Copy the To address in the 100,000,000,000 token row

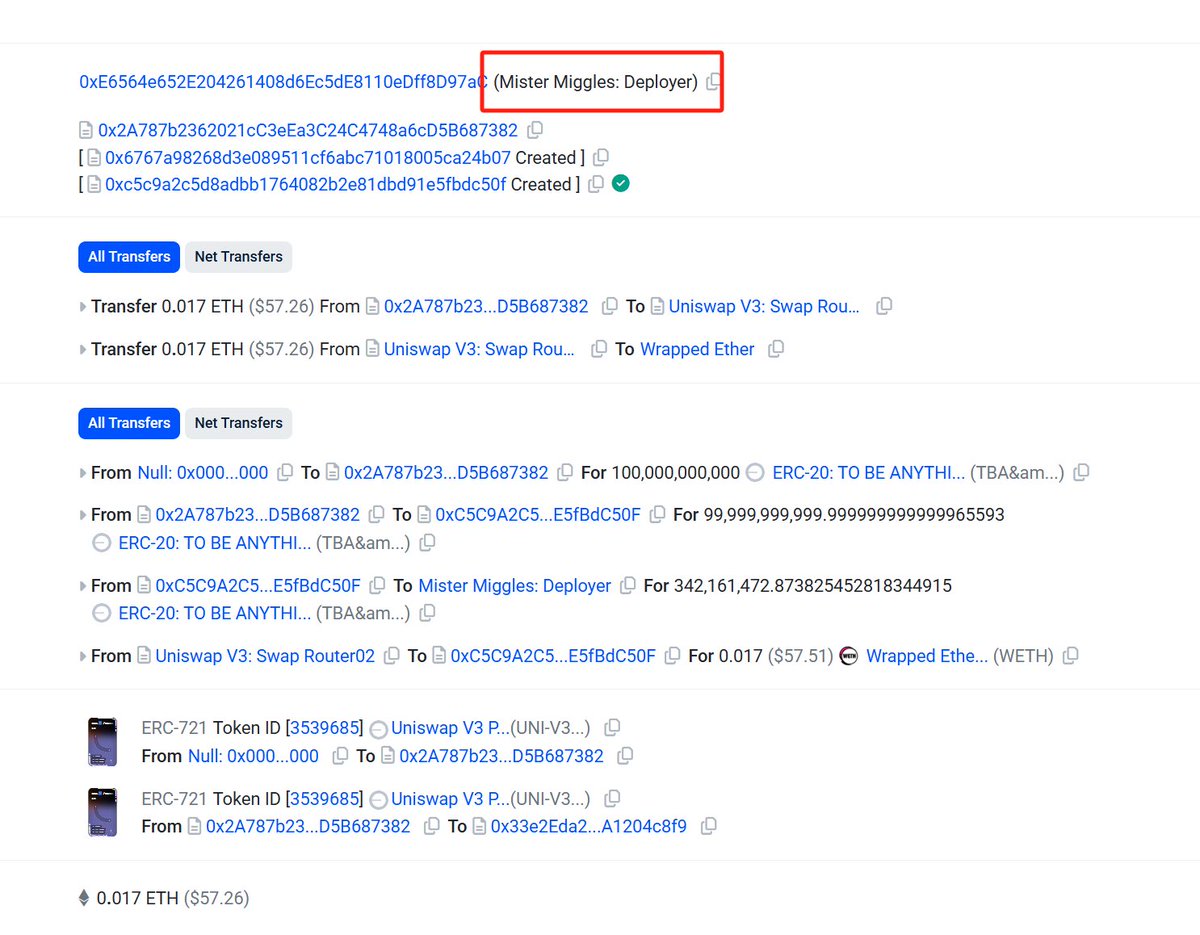pyautogui.click(x=565, y=473)
